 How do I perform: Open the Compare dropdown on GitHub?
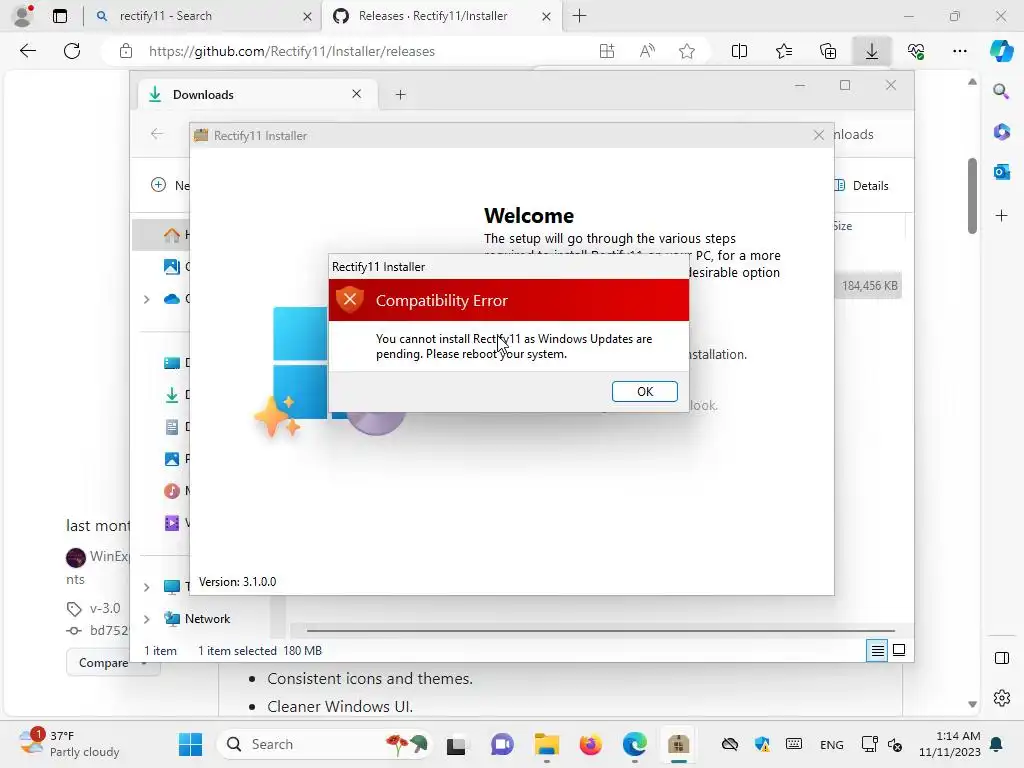(x=112, y=662)
